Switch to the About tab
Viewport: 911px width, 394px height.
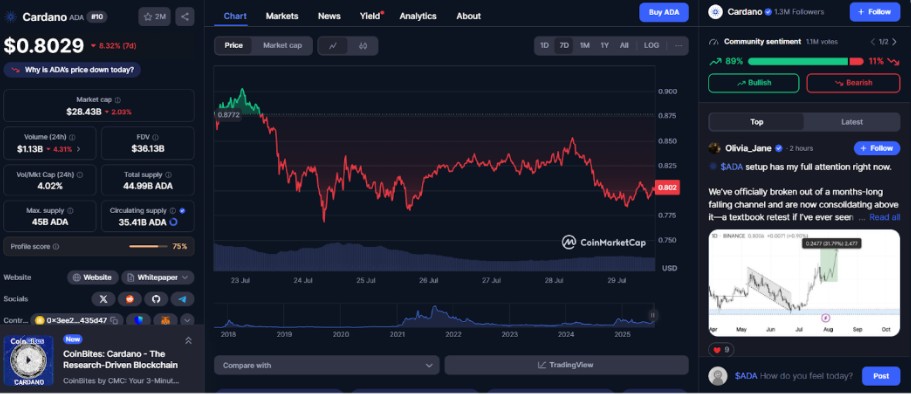tap(468, 16)
